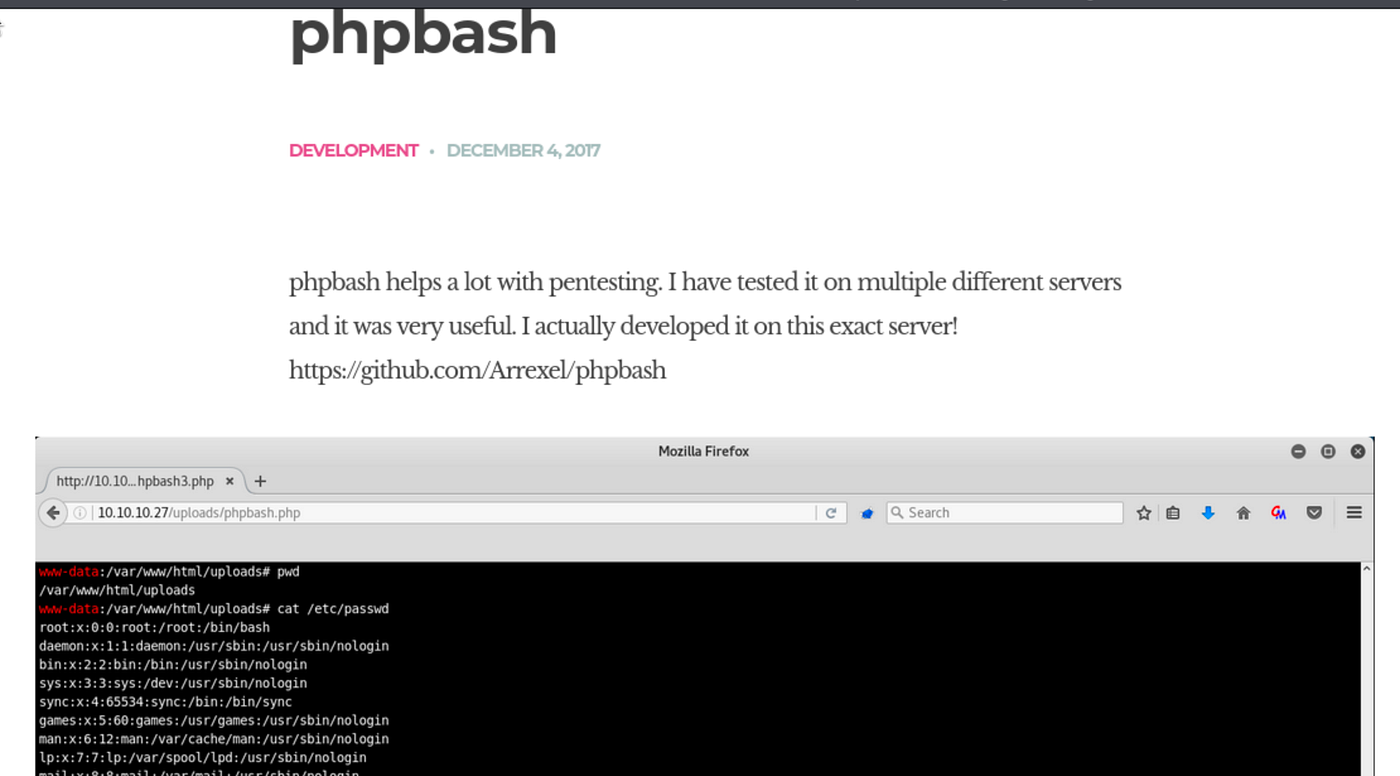Open a new tab with the plus button

pyautogui.click(x=260, y=481)
